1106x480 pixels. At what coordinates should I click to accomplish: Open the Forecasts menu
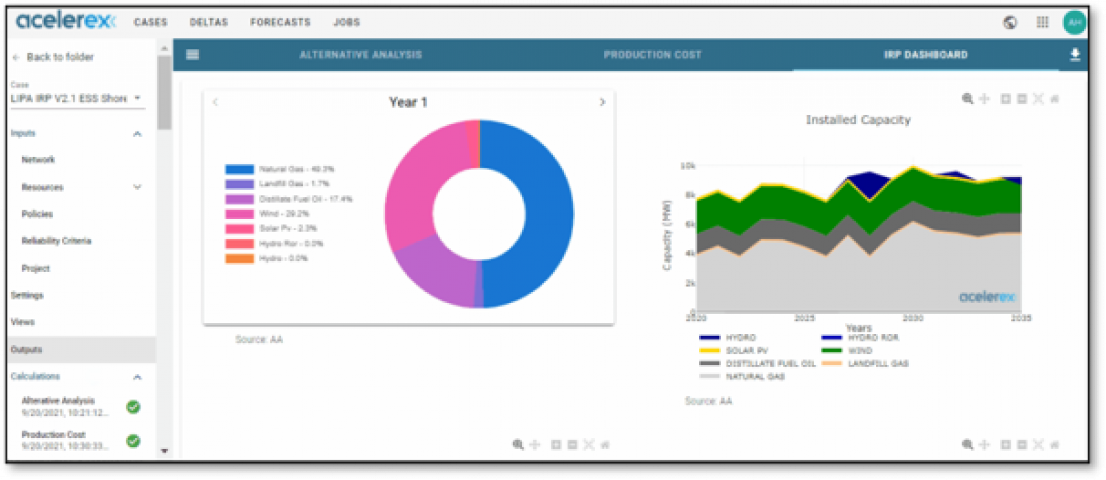tap(280, 22)
